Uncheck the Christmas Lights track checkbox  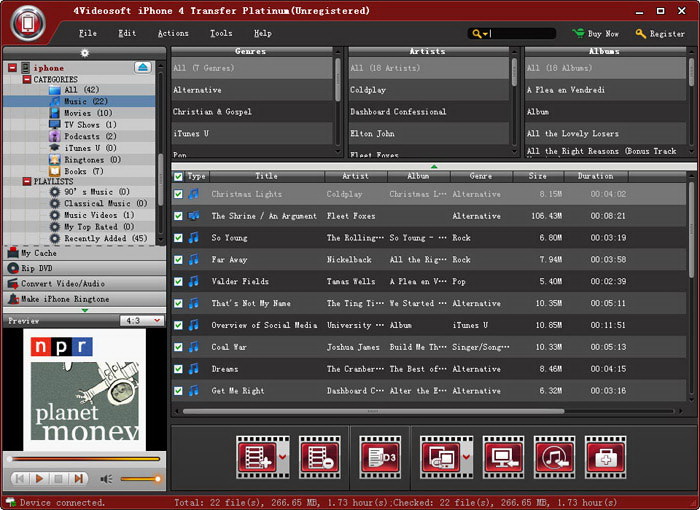178,194
